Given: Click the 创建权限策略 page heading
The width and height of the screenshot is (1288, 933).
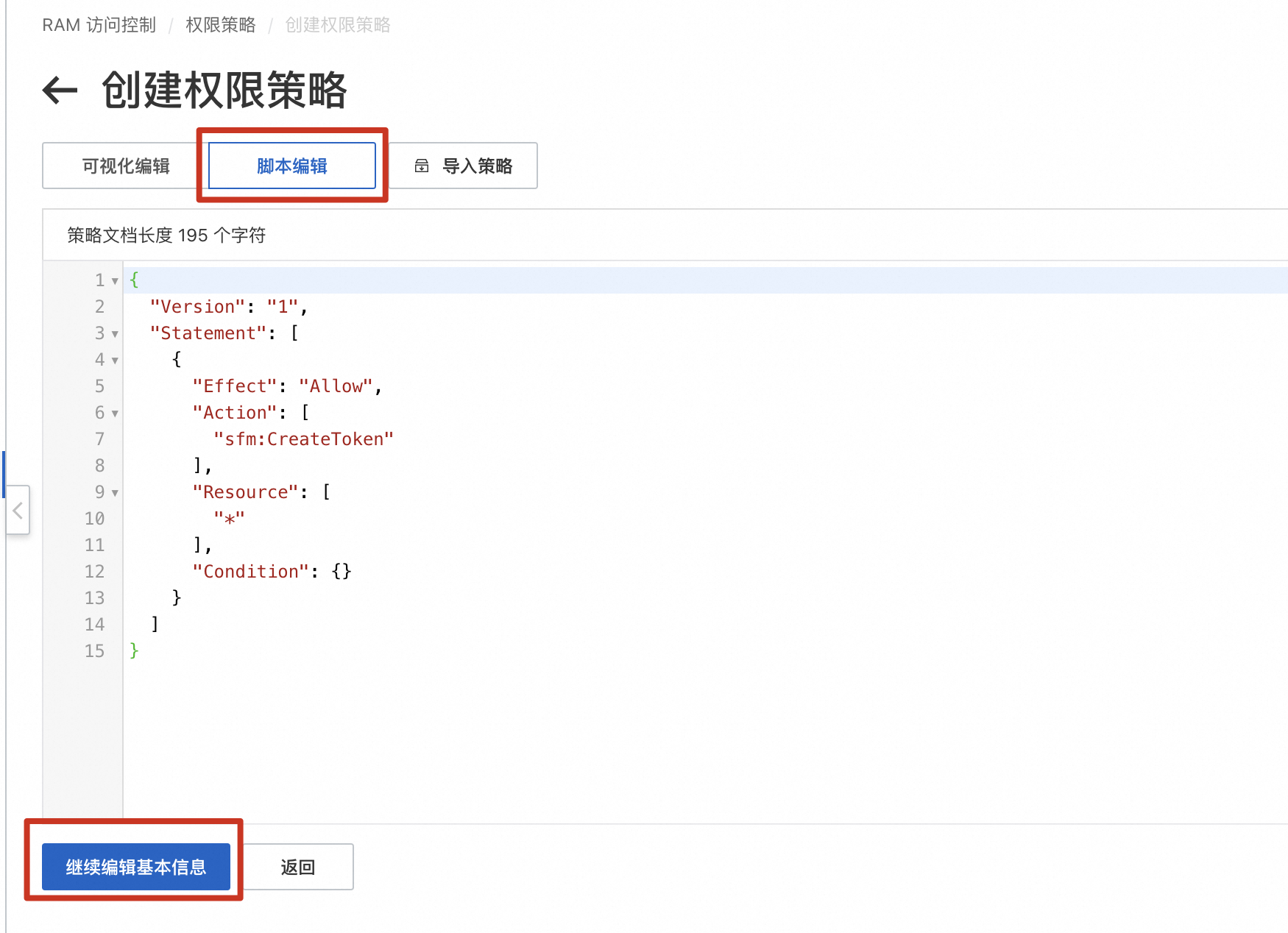Looking at the screenshot, I should tap(224, 91).
